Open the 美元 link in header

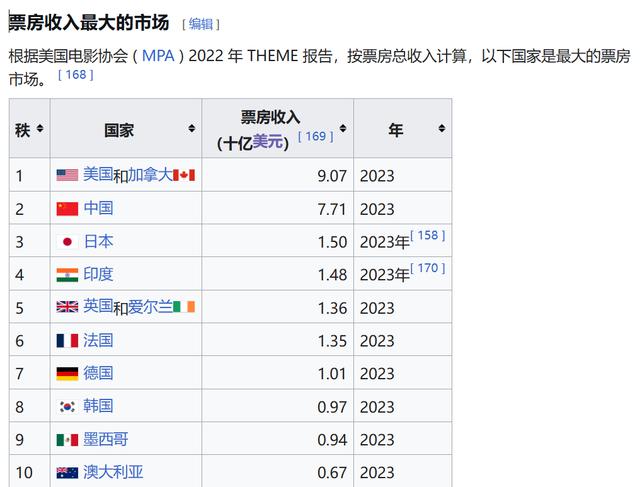(267, 142)
